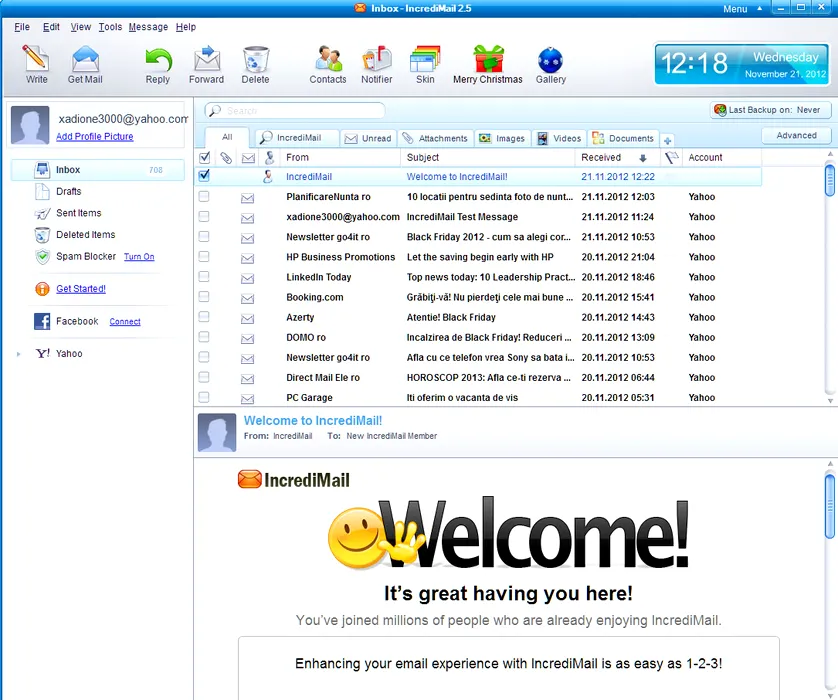Add a new filter tab with plus
The height and width of the screenshot is (700, 838).
[x=667, y=141]
